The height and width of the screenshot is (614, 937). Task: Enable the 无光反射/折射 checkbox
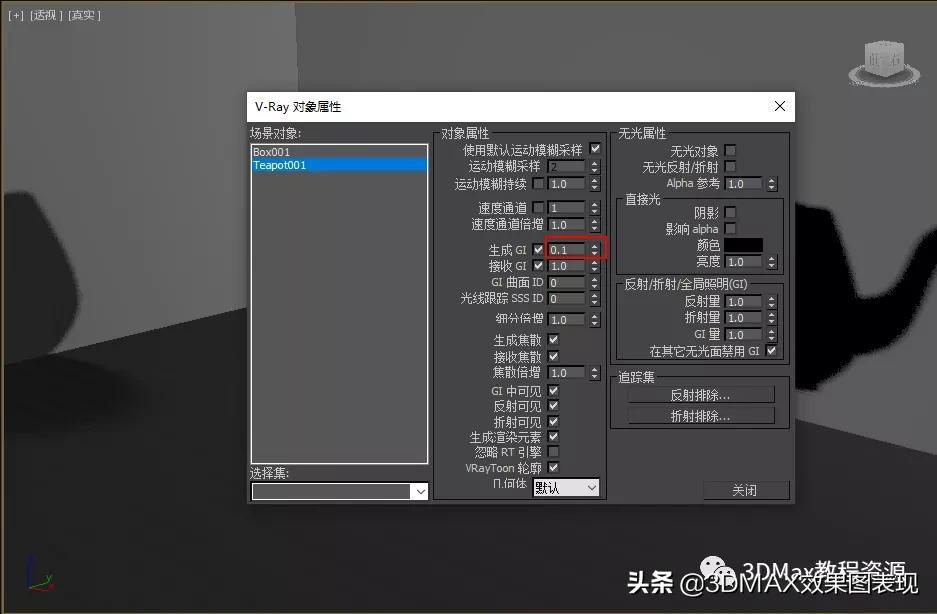click(730, 167)
